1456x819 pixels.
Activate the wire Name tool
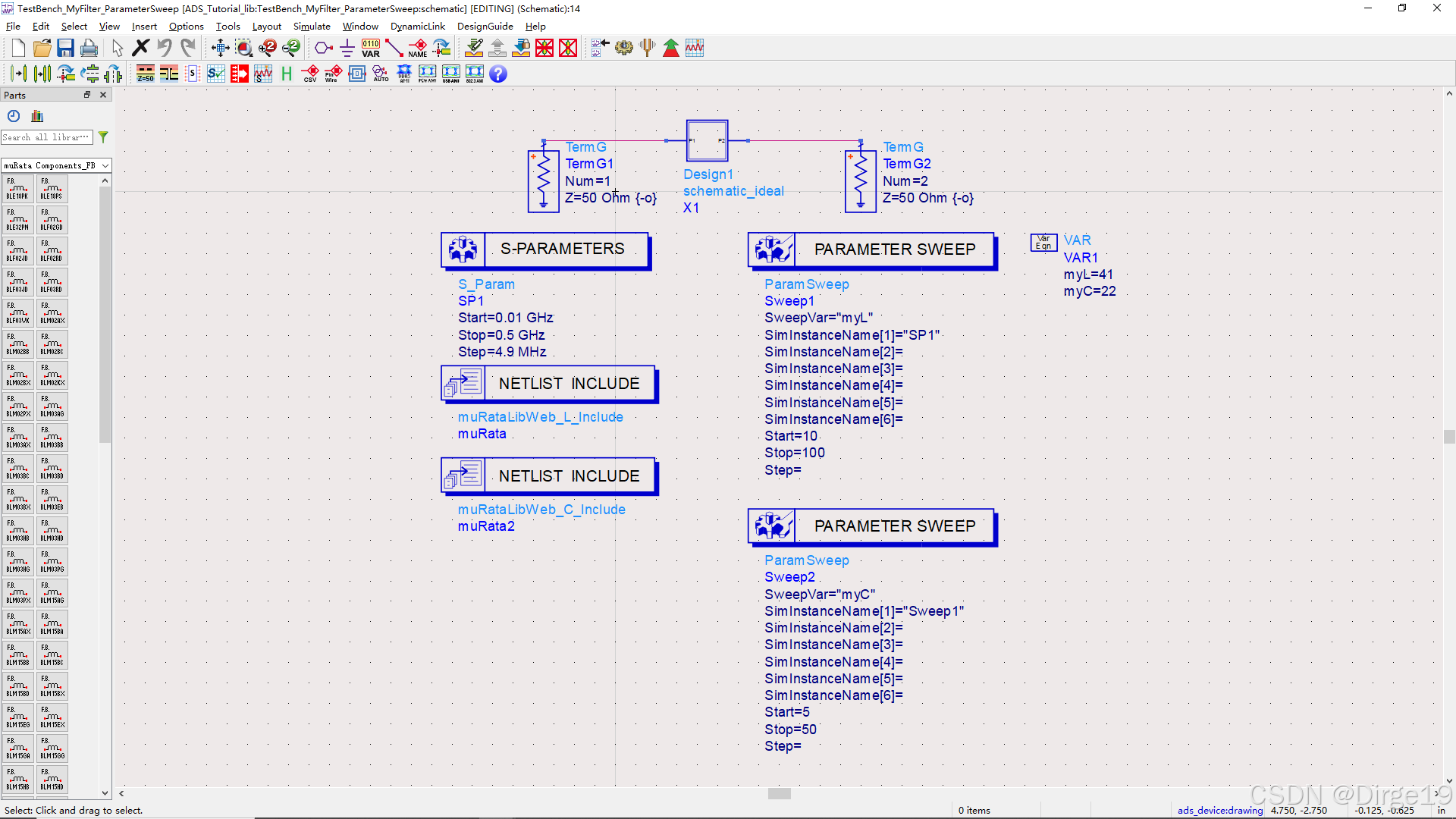click(x=418, y=47)
